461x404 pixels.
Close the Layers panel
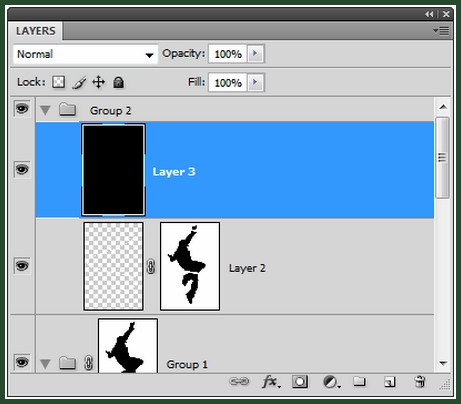(446, 14)
